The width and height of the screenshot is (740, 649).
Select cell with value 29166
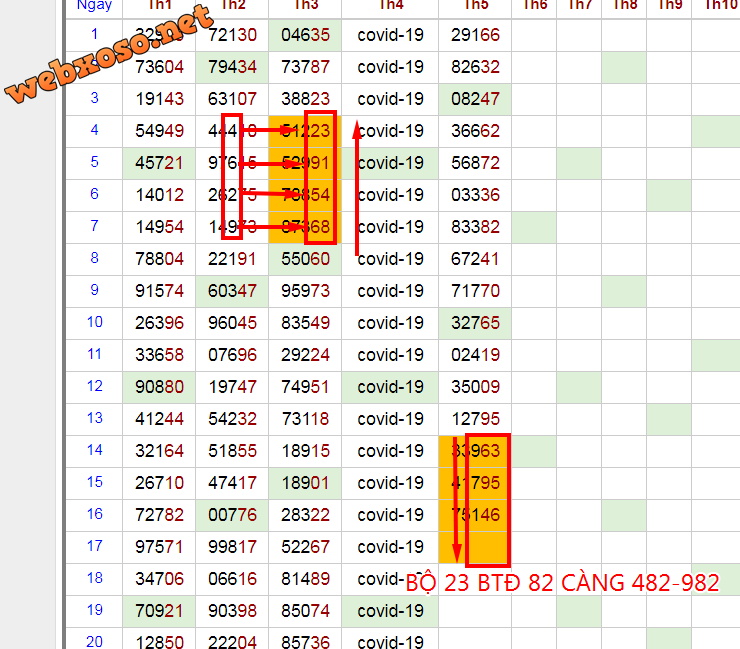coord(476,35)
